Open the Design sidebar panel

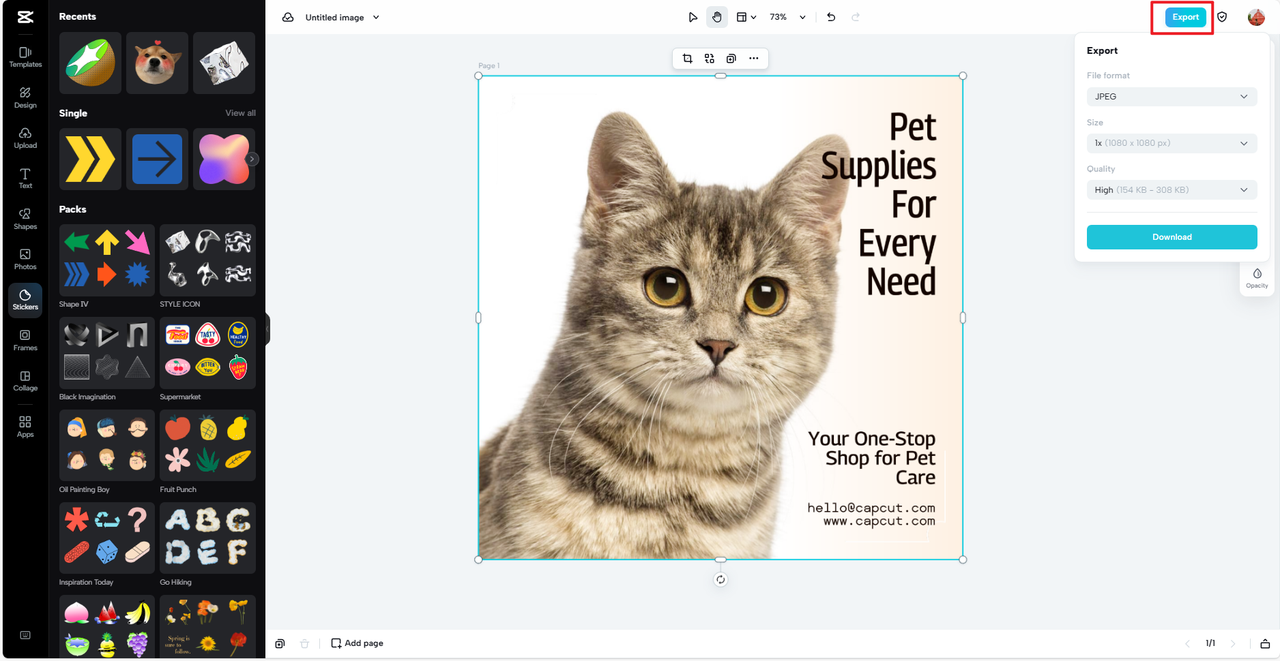25,97
